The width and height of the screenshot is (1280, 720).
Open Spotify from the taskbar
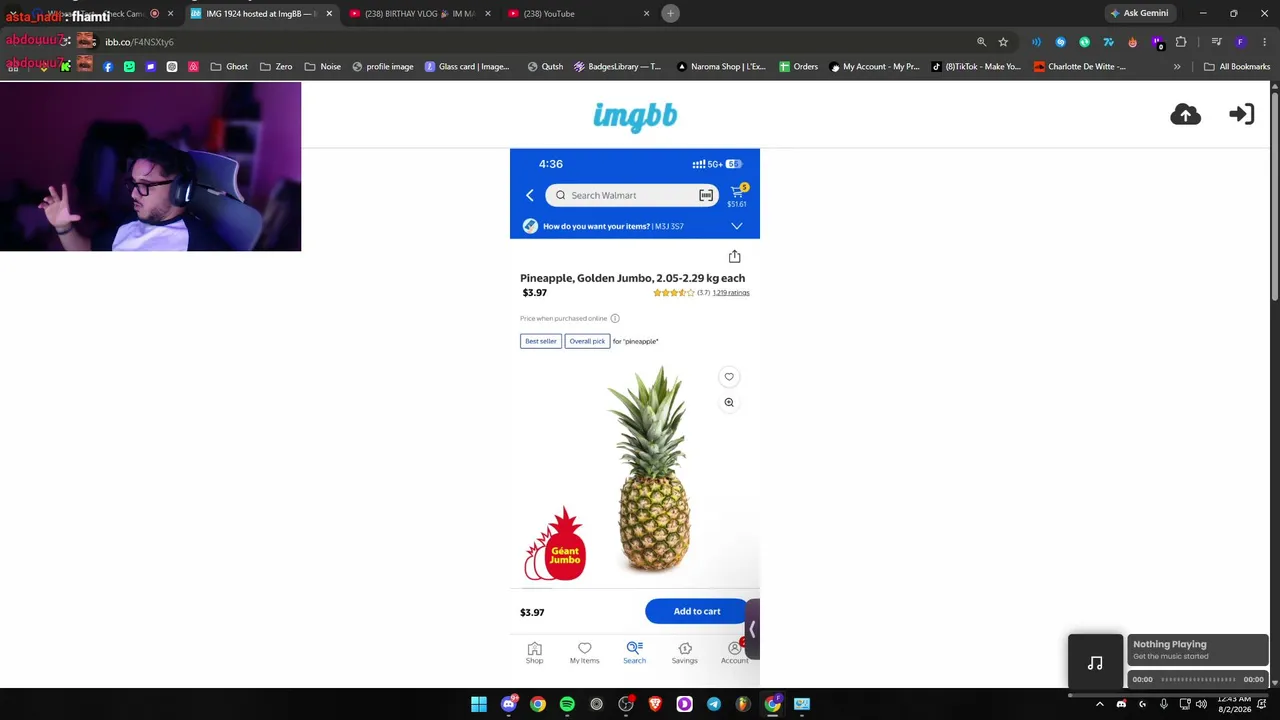pyautogui.click(x=567, y=704)
